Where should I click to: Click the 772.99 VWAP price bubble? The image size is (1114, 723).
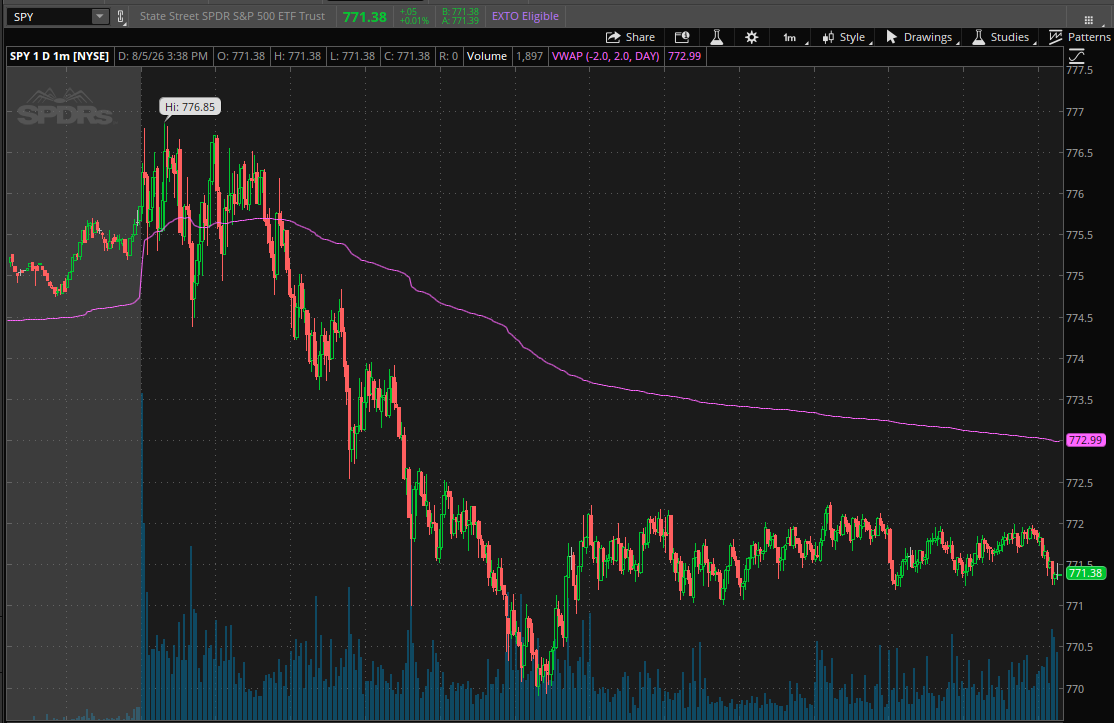(1086, 440)
